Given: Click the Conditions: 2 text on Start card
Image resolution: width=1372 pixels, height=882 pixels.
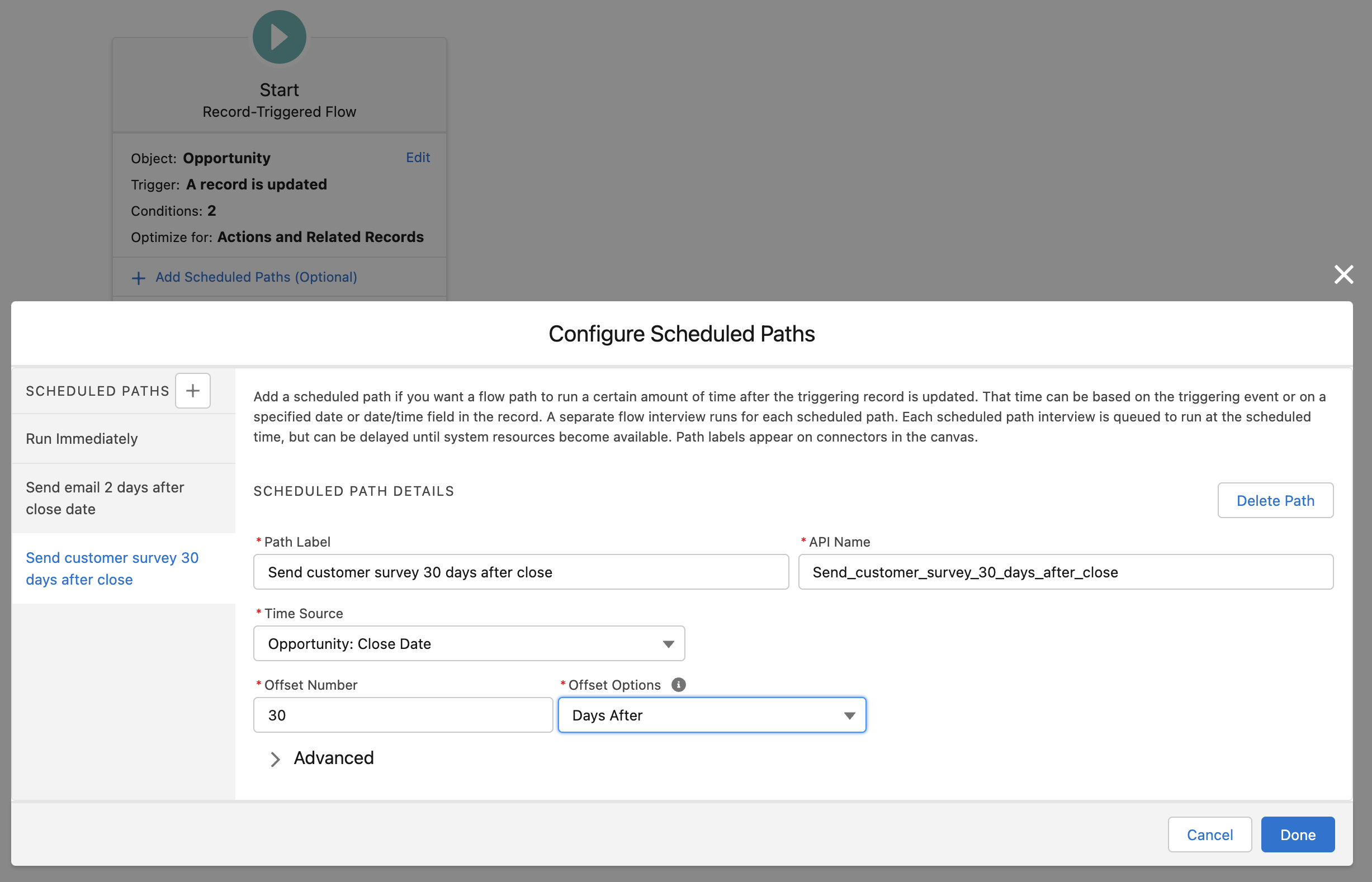Looking at the screenshot, I should [x=173, y=211].
